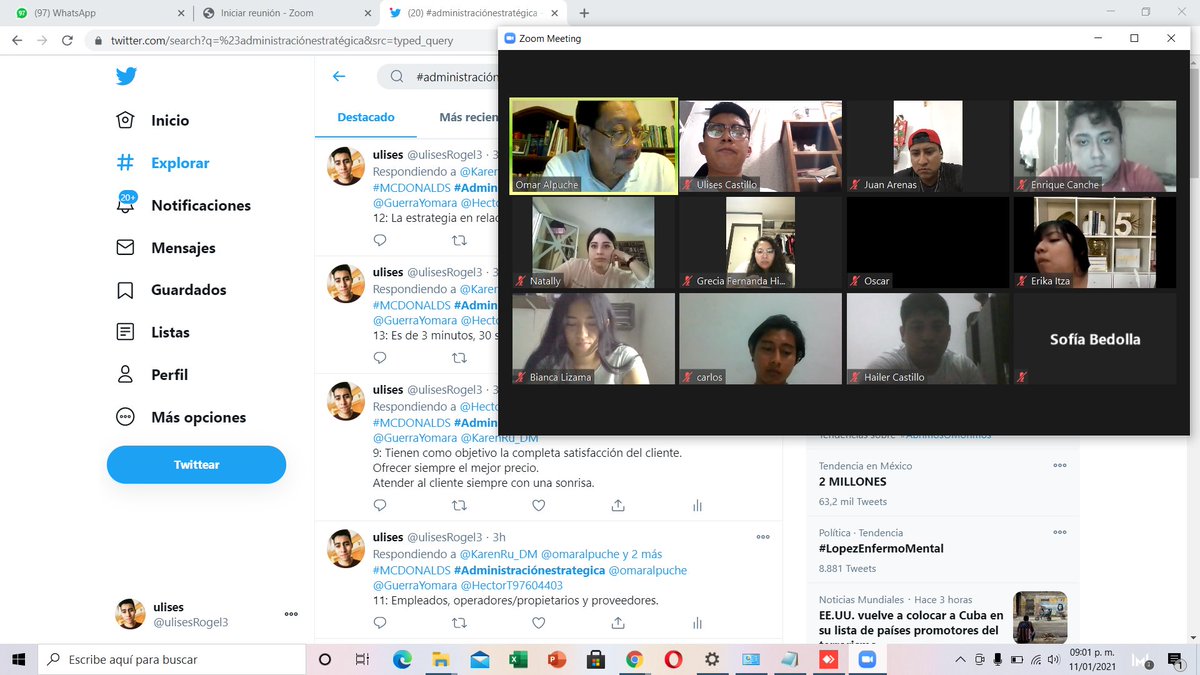Screen dimensions: 1200x675
Task: Open the more menu on ulises's tweet
Action: tap(763, 537)
